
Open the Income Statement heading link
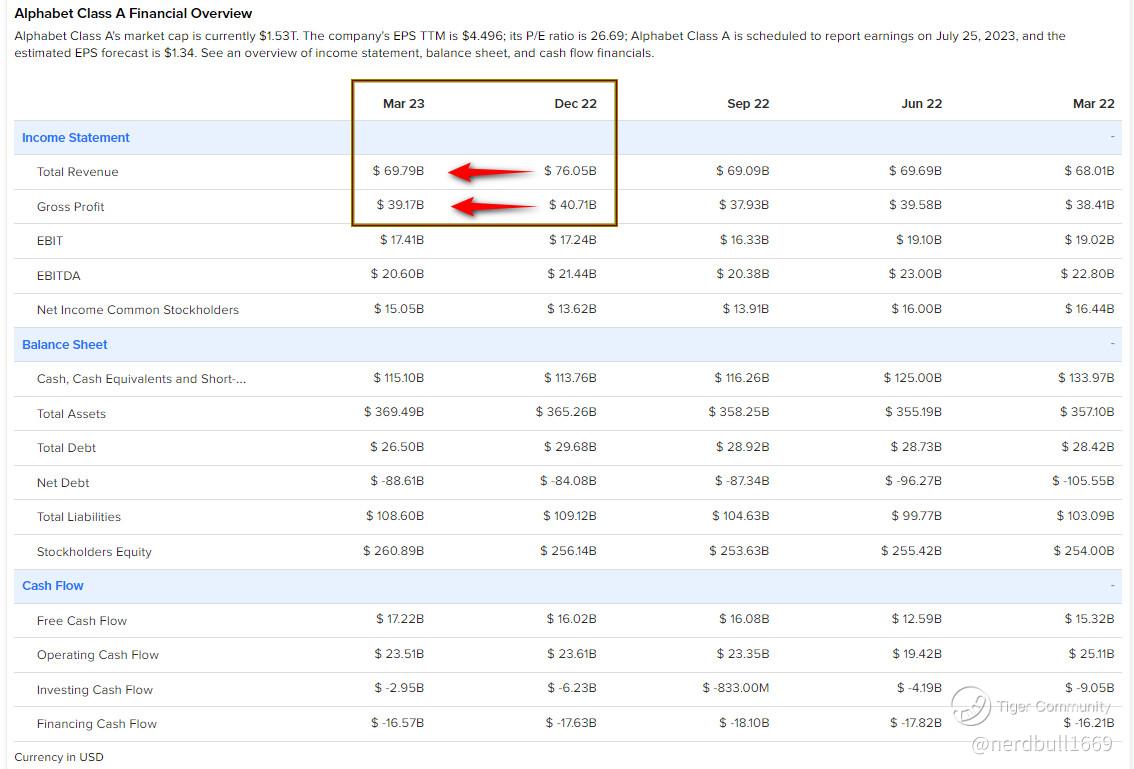tap(76, 138)
